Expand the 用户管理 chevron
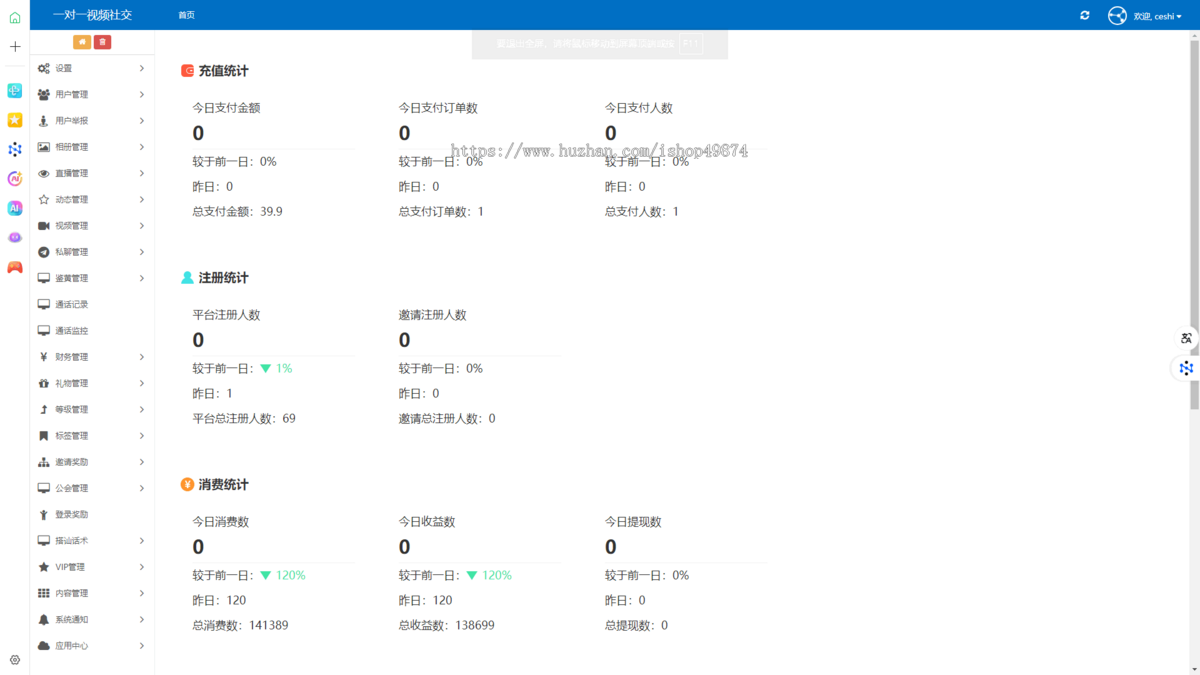This screenshot has height=675, width=1200. point(142,94)
